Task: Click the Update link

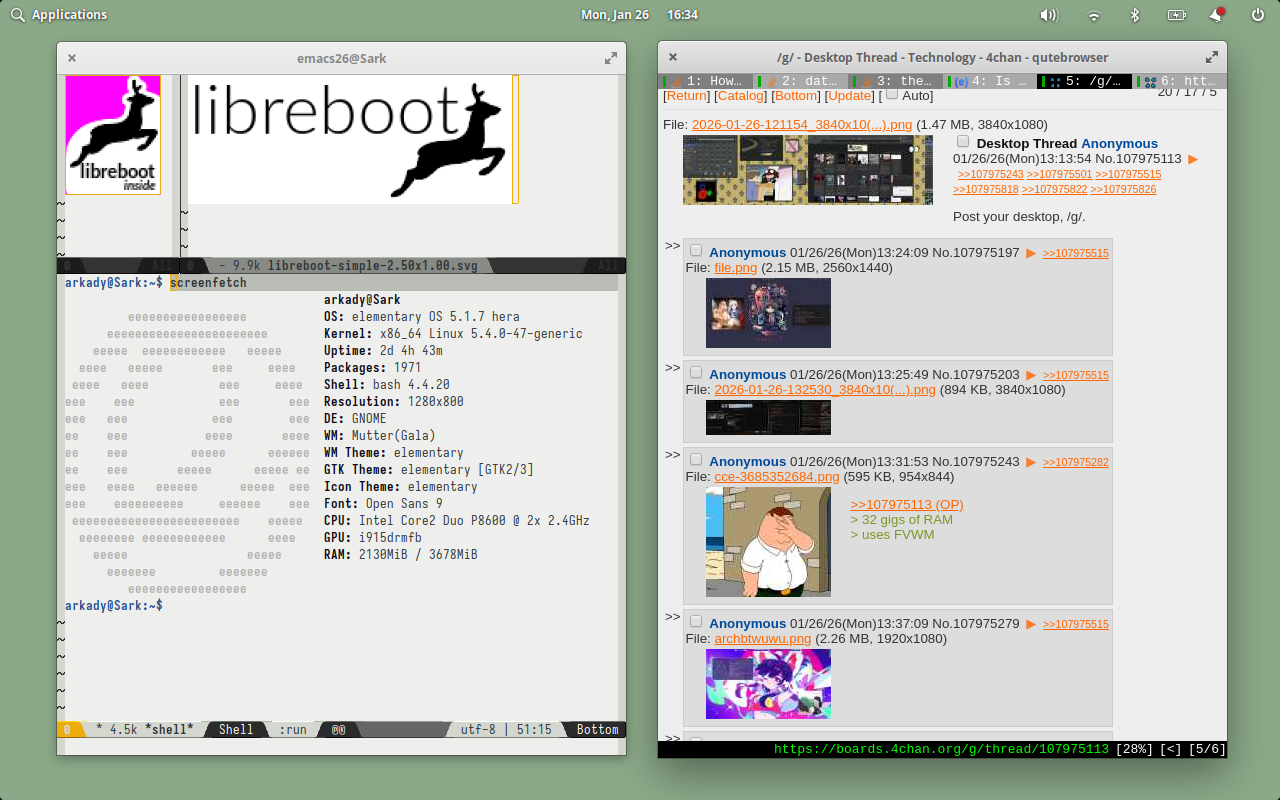Action: (850, 96)
